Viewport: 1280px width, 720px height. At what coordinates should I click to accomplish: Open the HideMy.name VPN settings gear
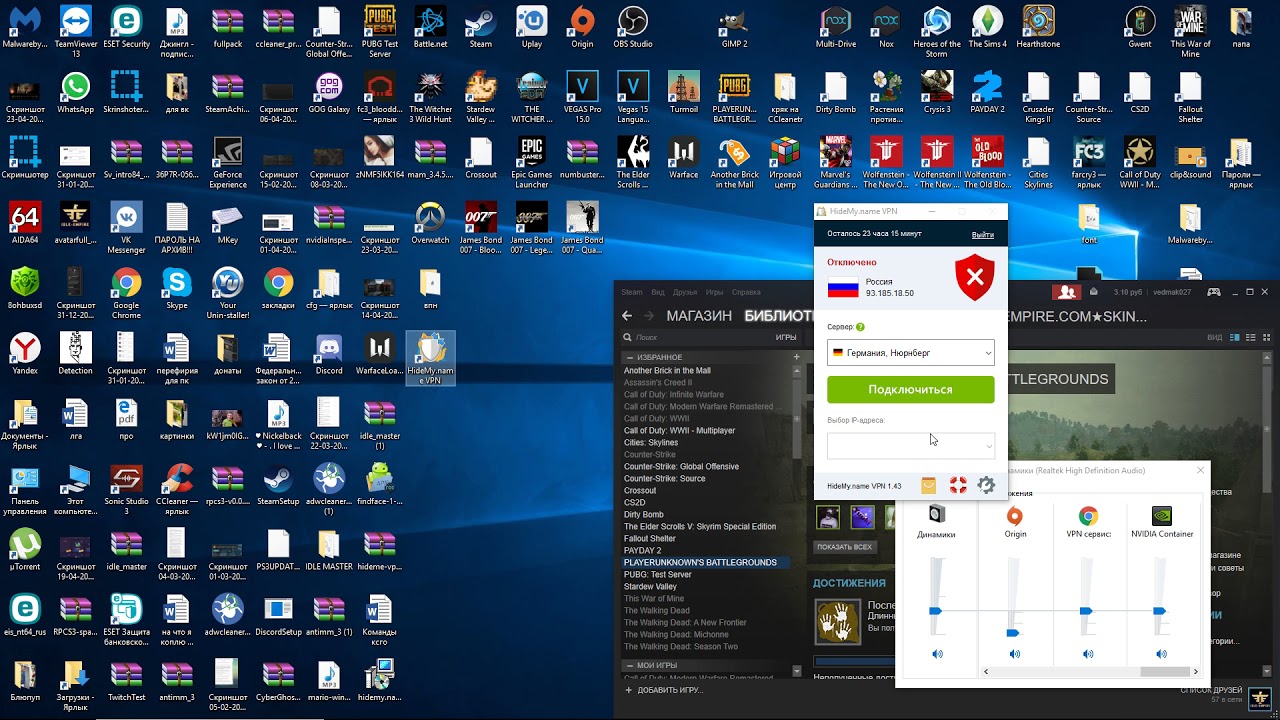pyautogui.click(x=986, y=485)
